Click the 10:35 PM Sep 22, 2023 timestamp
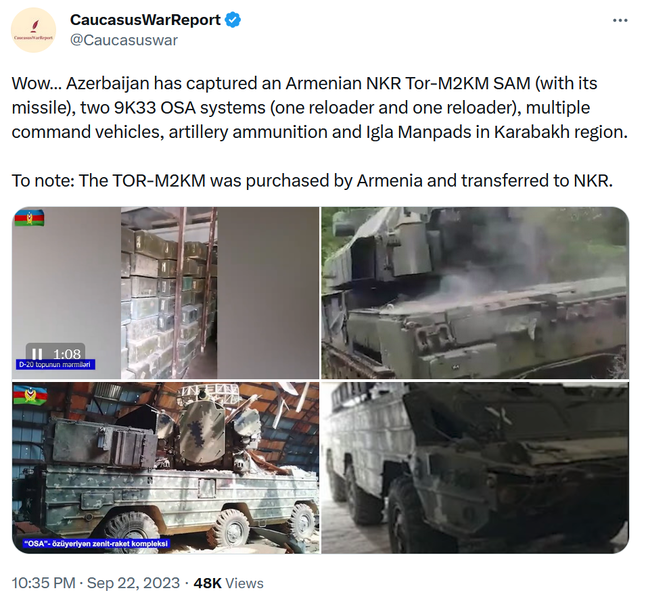Screen dimensions: 646x599 pyautogui.click(x=96, y=583)
